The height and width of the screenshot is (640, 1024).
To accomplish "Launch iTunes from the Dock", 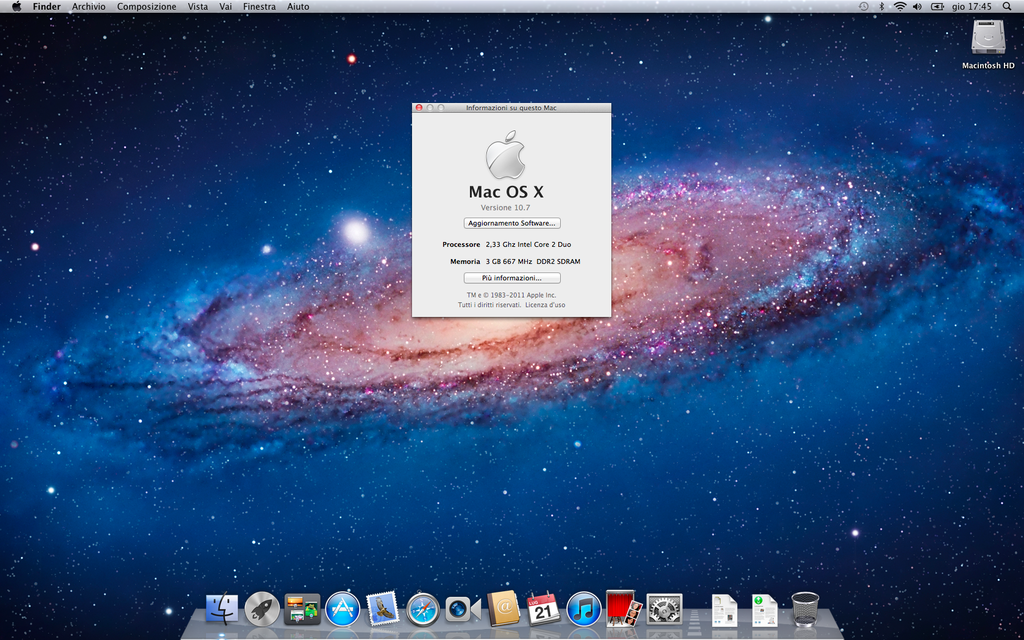I will point(583,609).
